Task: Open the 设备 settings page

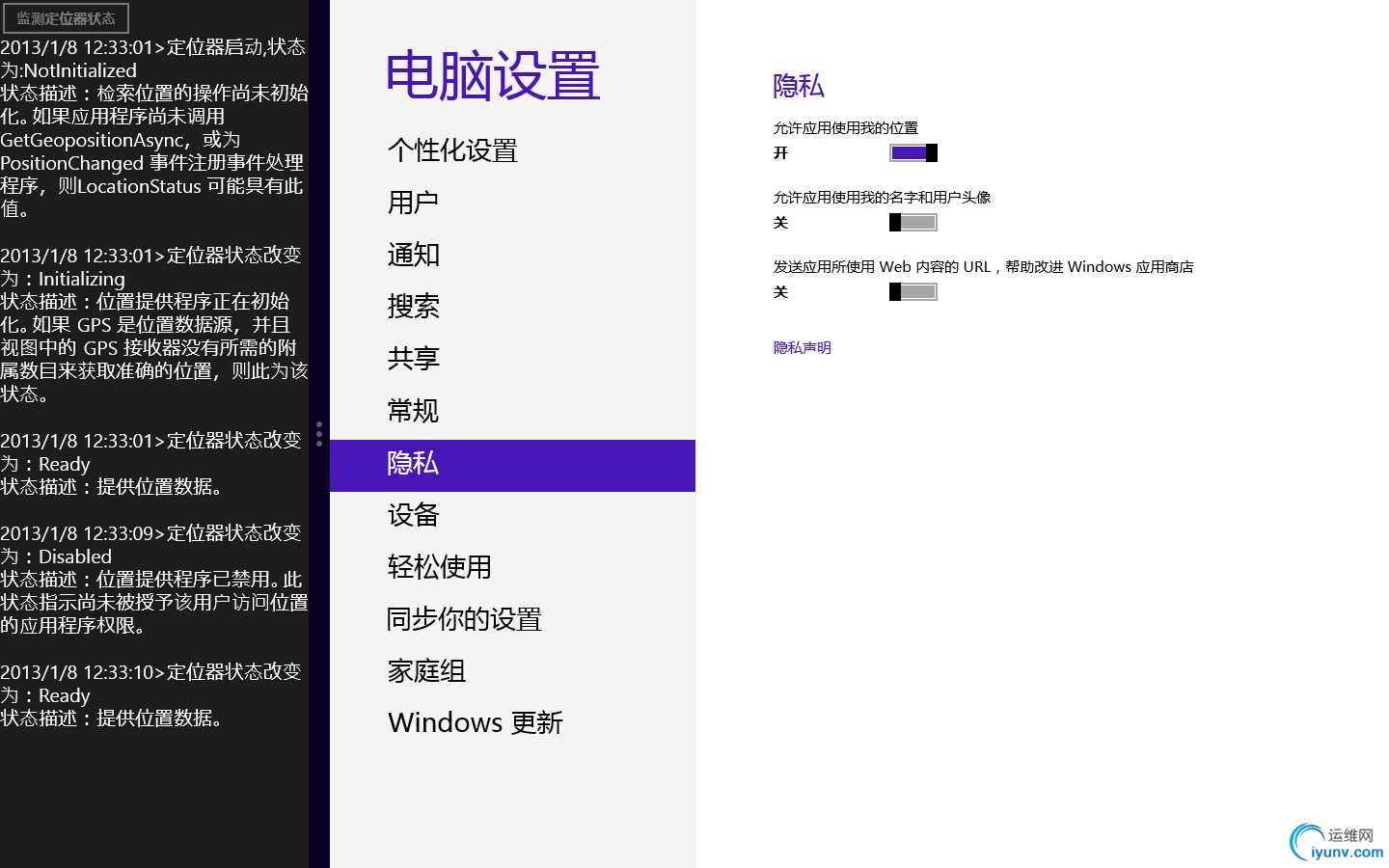Action: [x=413, y=516]
